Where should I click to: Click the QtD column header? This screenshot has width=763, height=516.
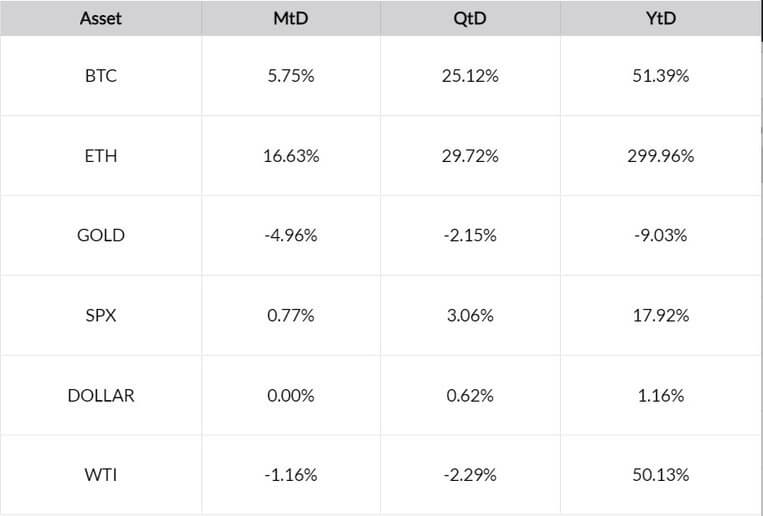pos(470,18)
